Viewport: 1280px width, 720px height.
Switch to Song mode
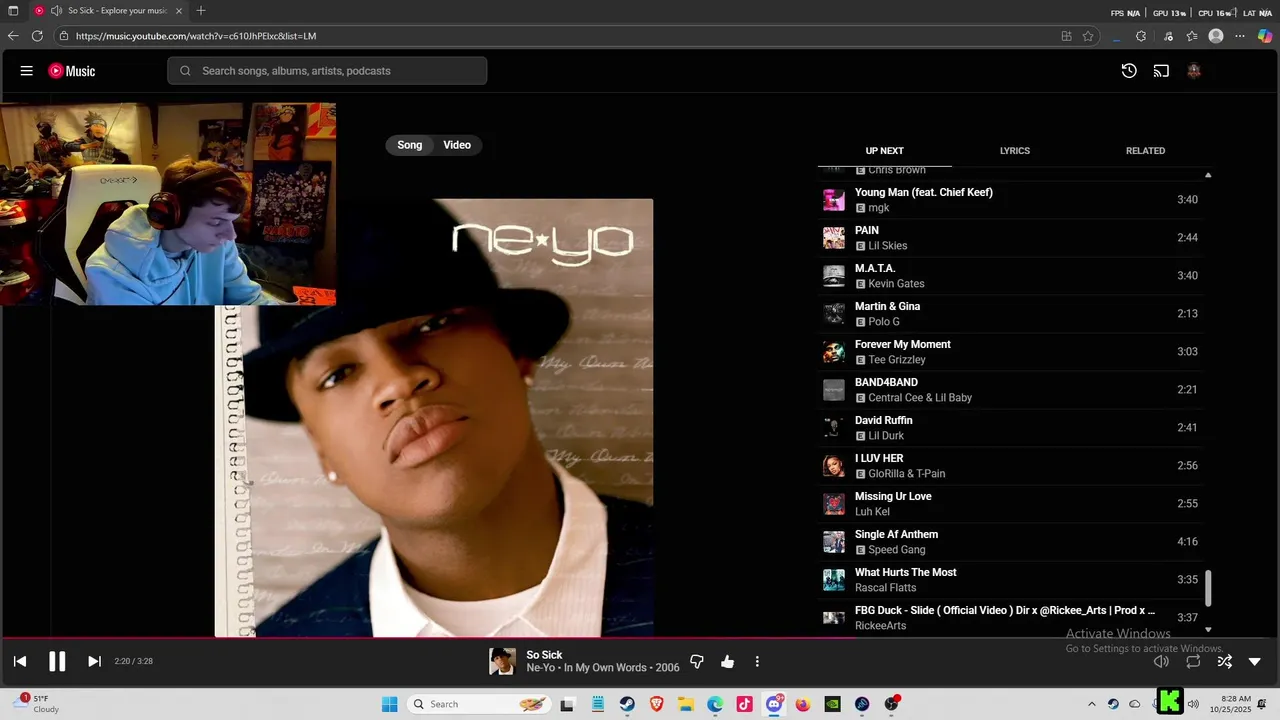coord(410,145)
